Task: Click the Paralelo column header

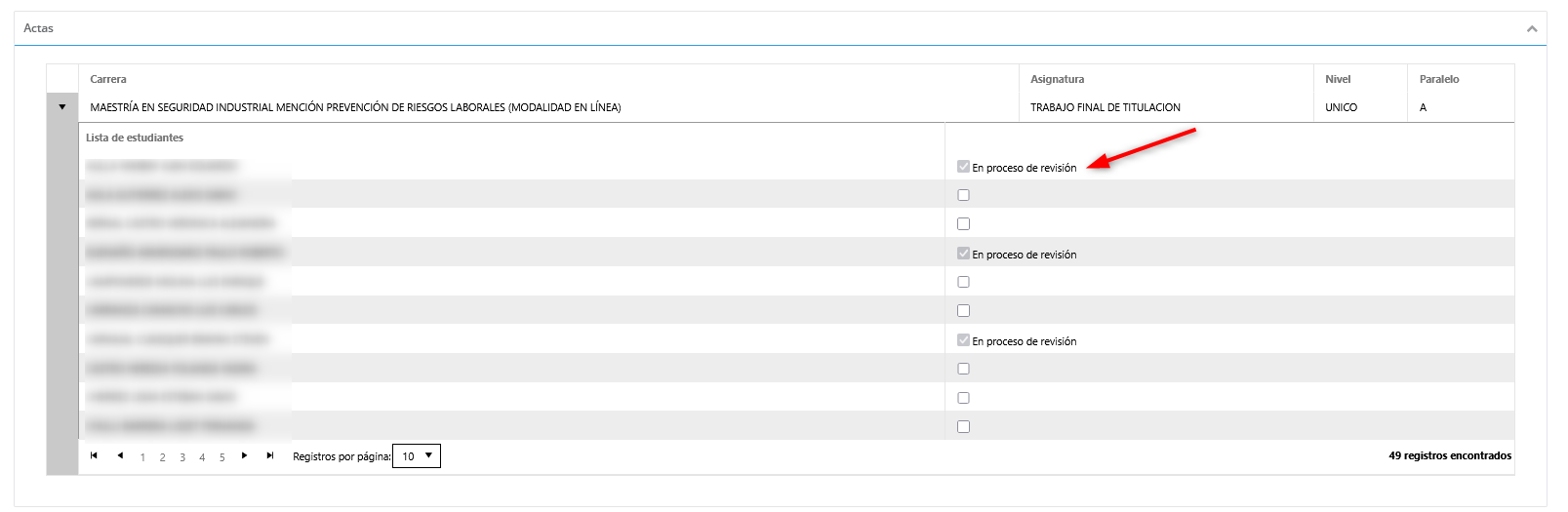Action: tap(1439, 79)
